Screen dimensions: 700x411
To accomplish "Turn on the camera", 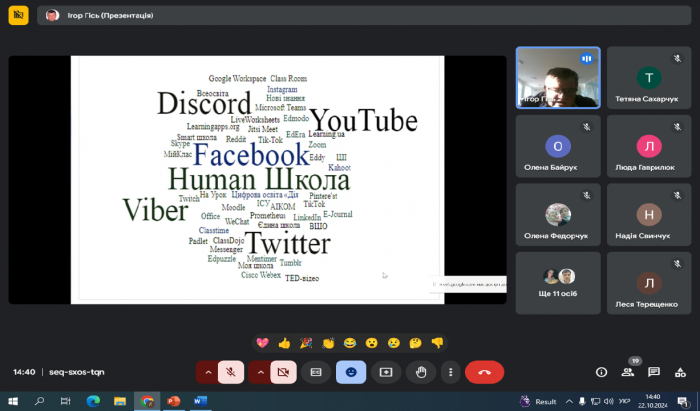I will 283,372.
